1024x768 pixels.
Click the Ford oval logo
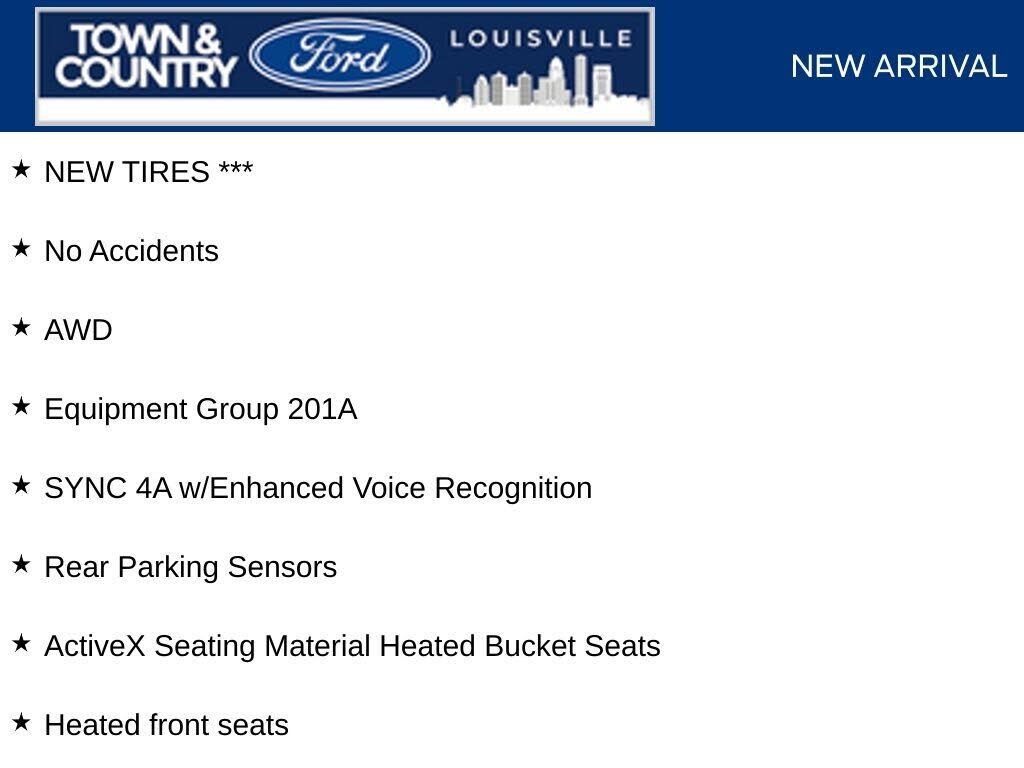(340, 55)
